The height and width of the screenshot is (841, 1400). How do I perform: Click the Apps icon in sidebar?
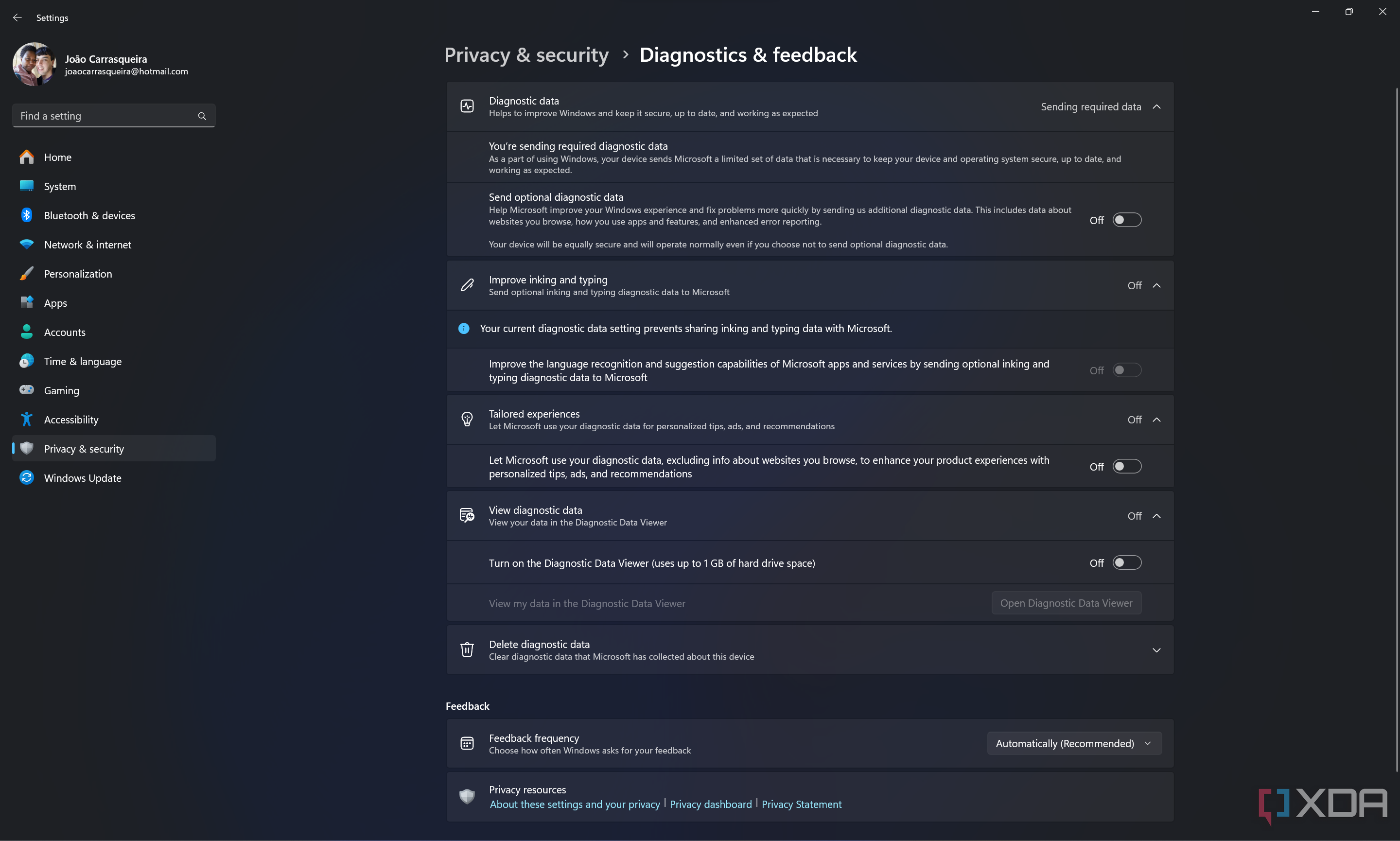click(x=27, y=303)
